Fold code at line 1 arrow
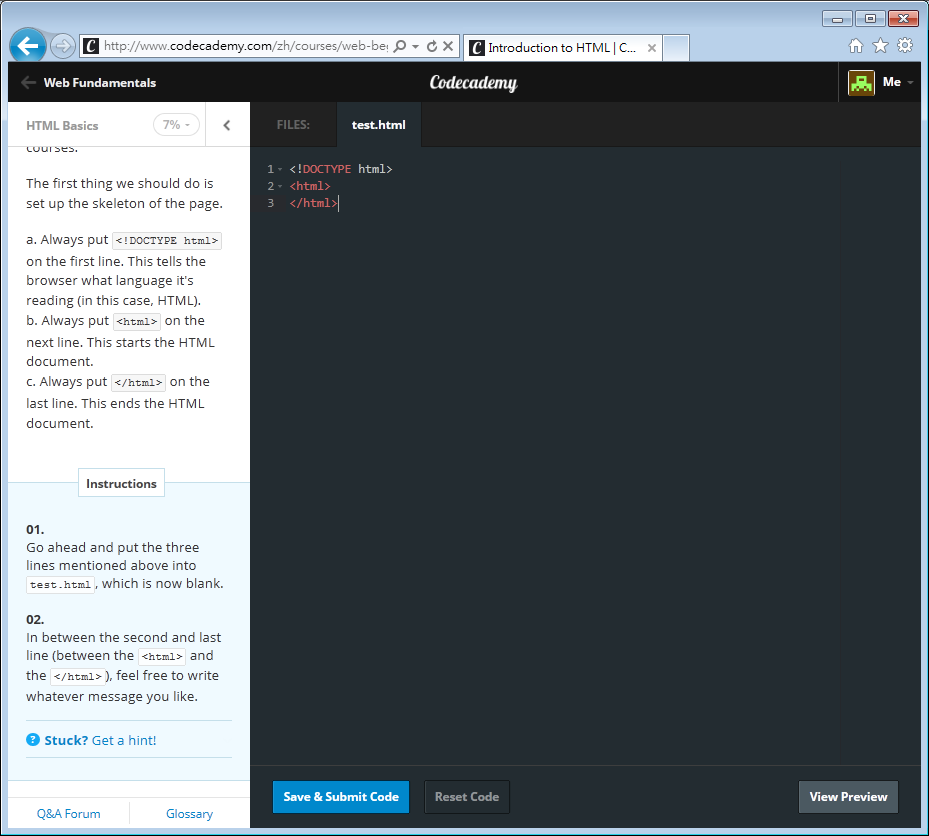The image size is (929, 836). pyautogui.click(x=280, y=169)
